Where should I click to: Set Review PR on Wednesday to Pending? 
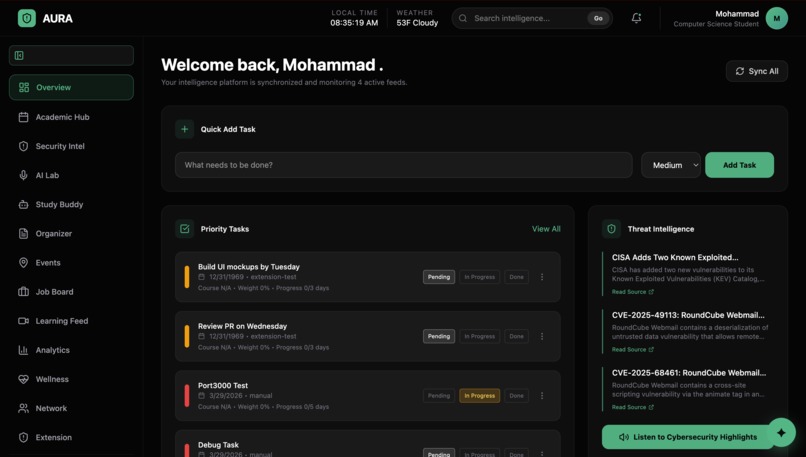[438, 336]
